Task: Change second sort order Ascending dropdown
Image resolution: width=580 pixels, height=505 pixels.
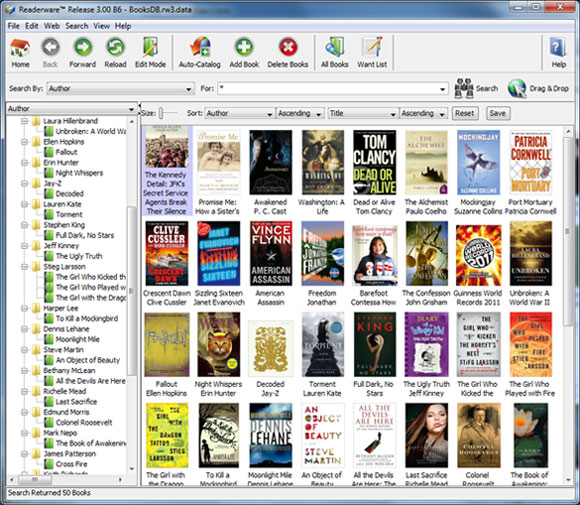Action: tap(424, 113)
